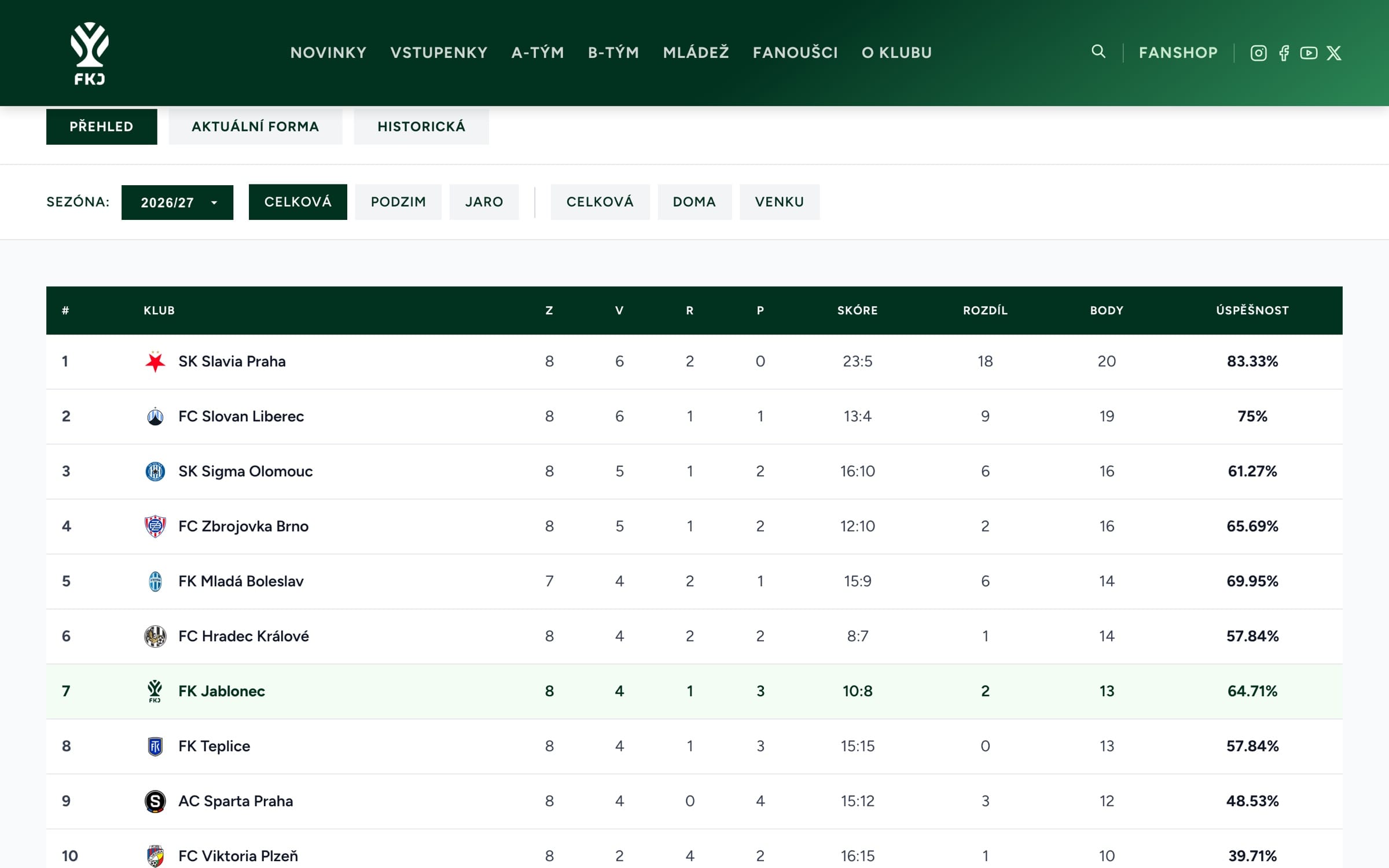Open the NOVINKY menu

[328, 53]
